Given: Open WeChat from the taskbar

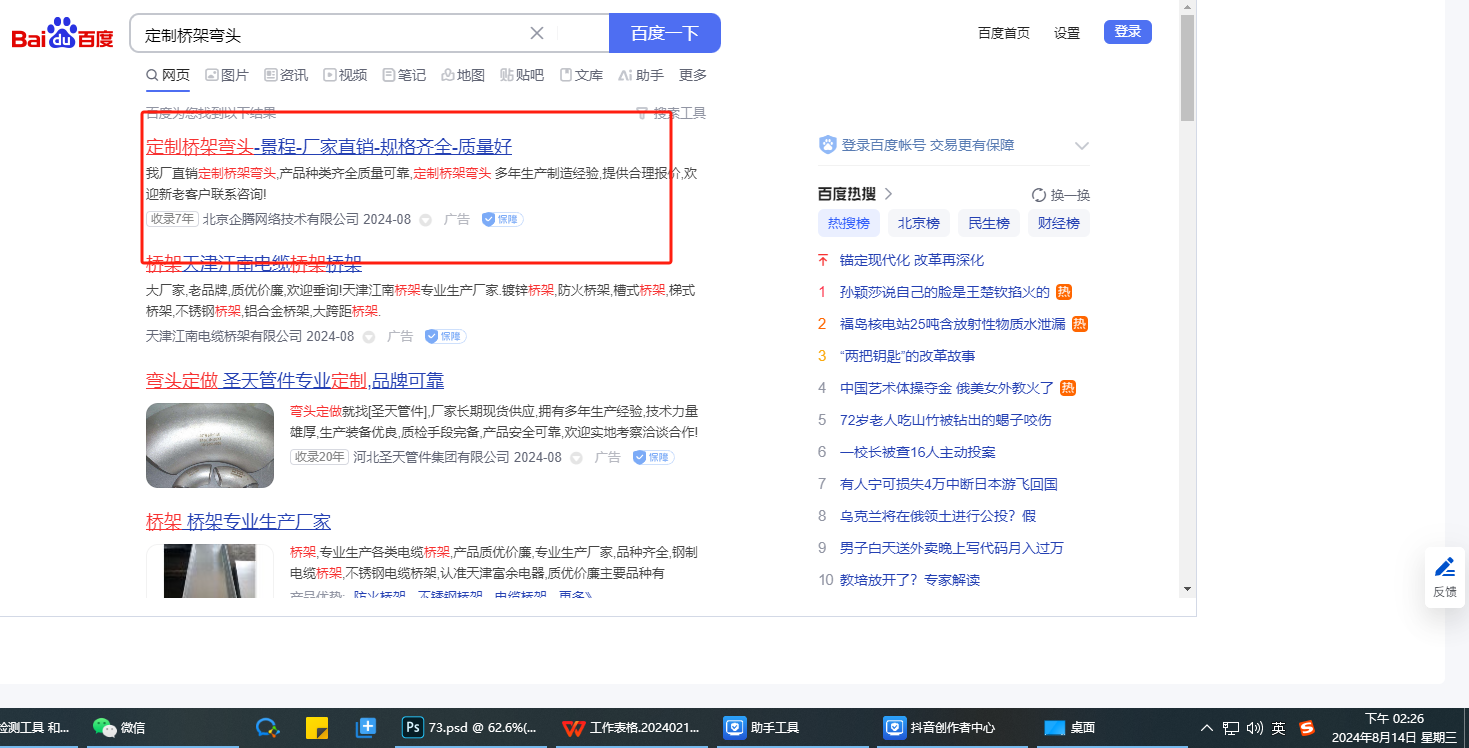Looking at the screenshot, I should (x=119, y=728).
